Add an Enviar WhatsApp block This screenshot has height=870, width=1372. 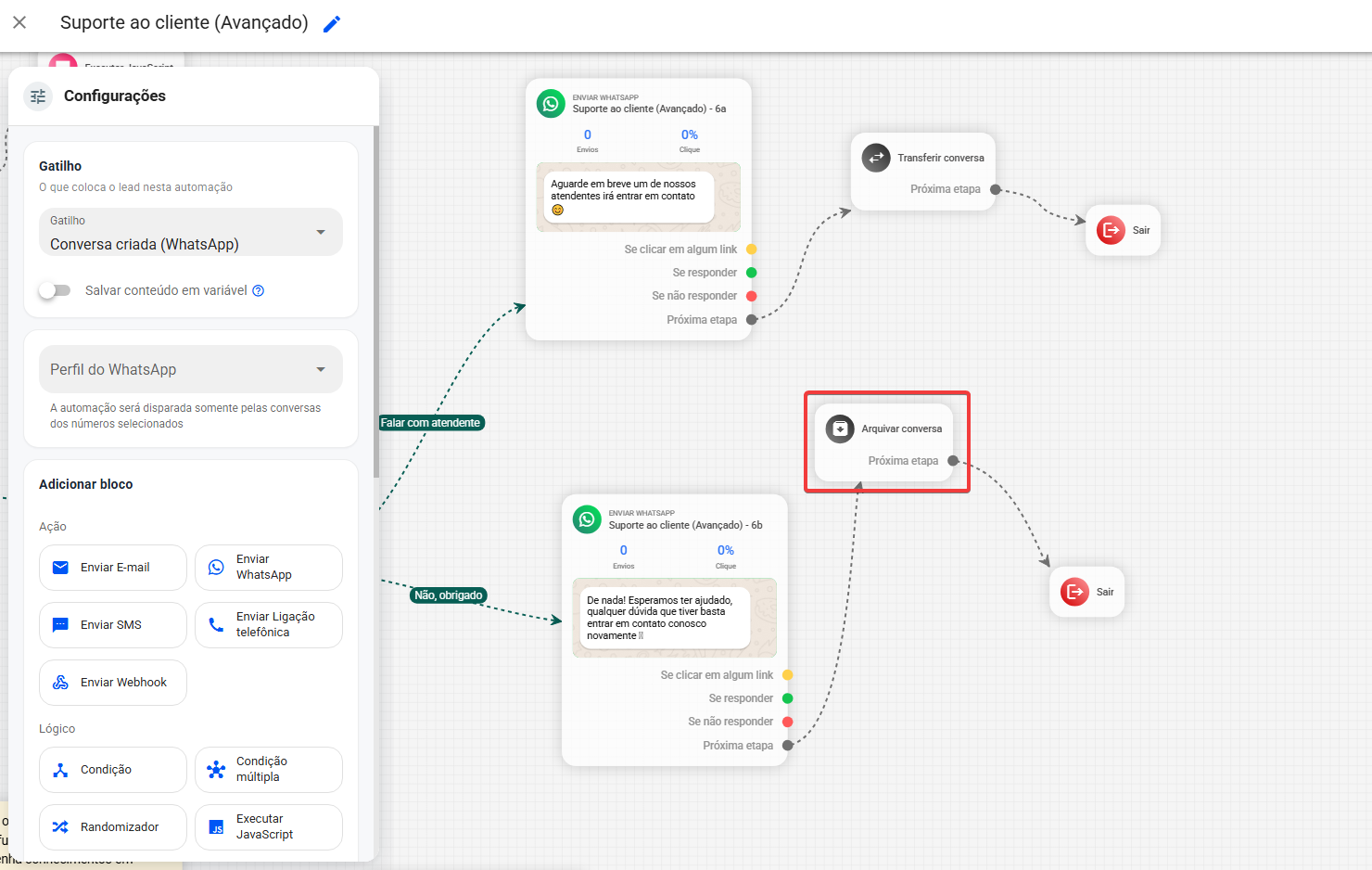click(269, 568)
